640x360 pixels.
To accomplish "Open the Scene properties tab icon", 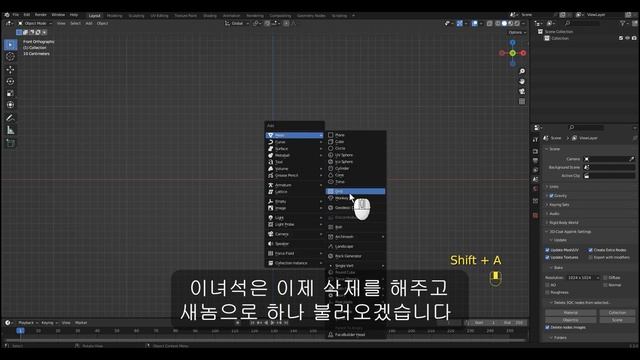I will tap(535, 179).
